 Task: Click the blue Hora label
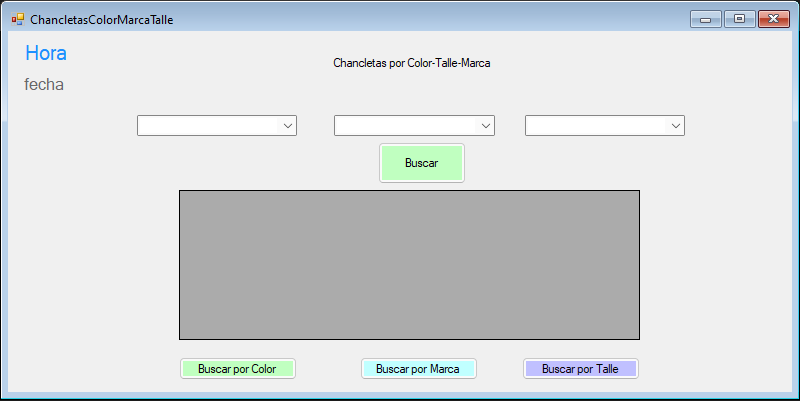(46, 53)
